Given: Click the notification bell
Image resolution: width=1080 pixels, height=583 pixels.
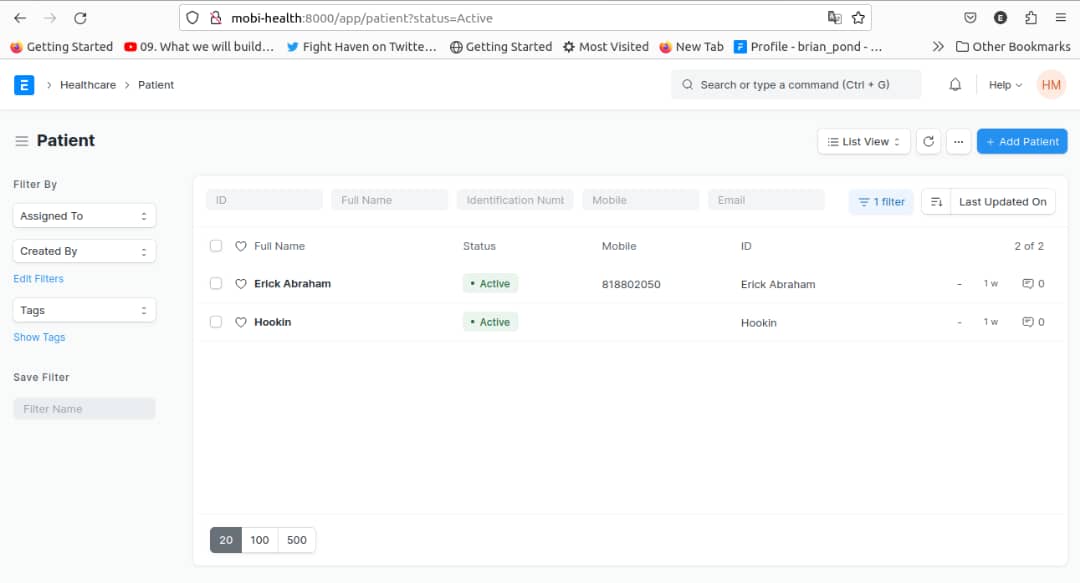Looking at the screenshot, I should (x=955, y=85).
